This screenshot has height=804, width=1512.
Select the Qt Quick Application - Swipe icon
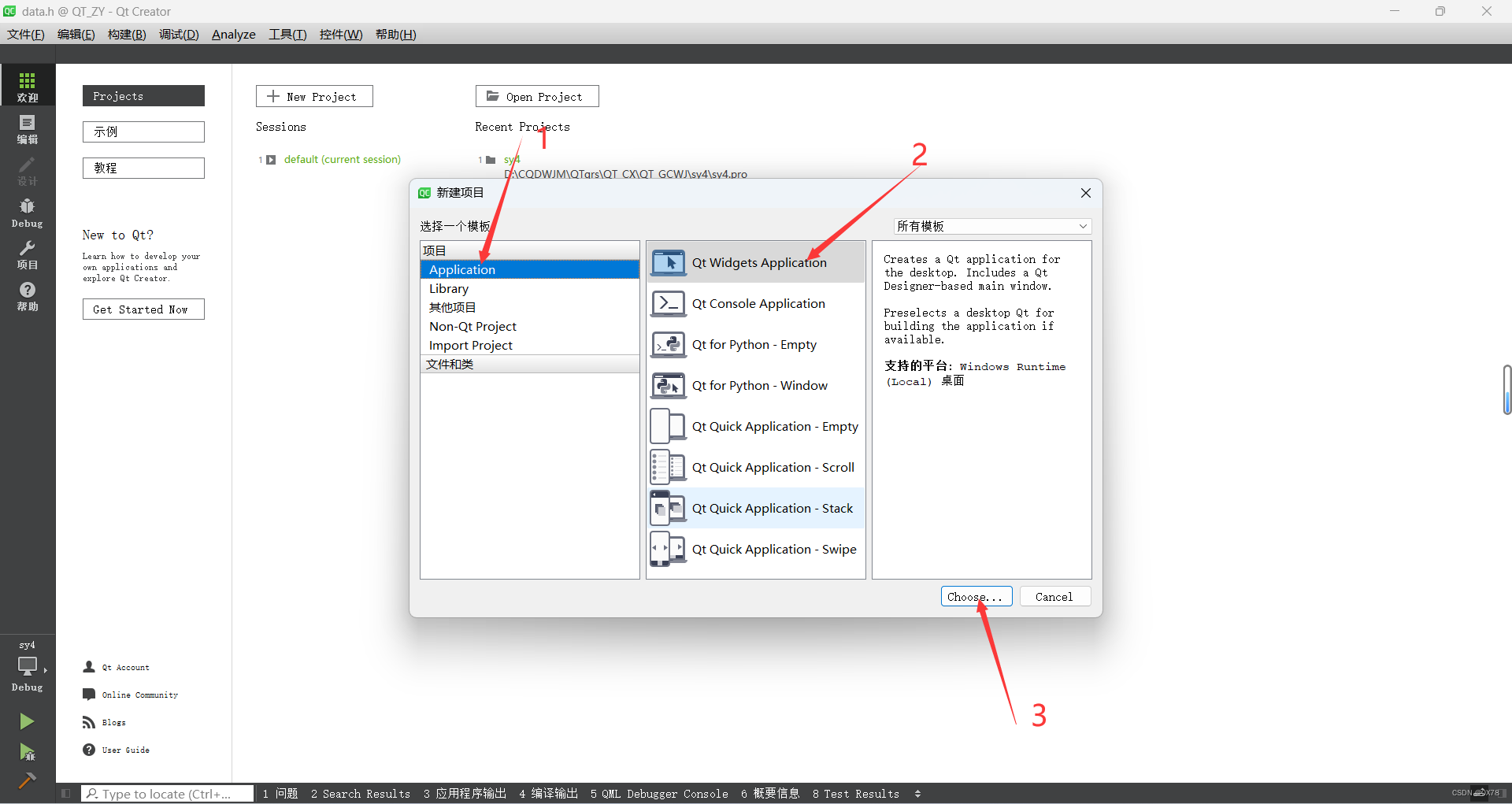click(x=669, y=549)
